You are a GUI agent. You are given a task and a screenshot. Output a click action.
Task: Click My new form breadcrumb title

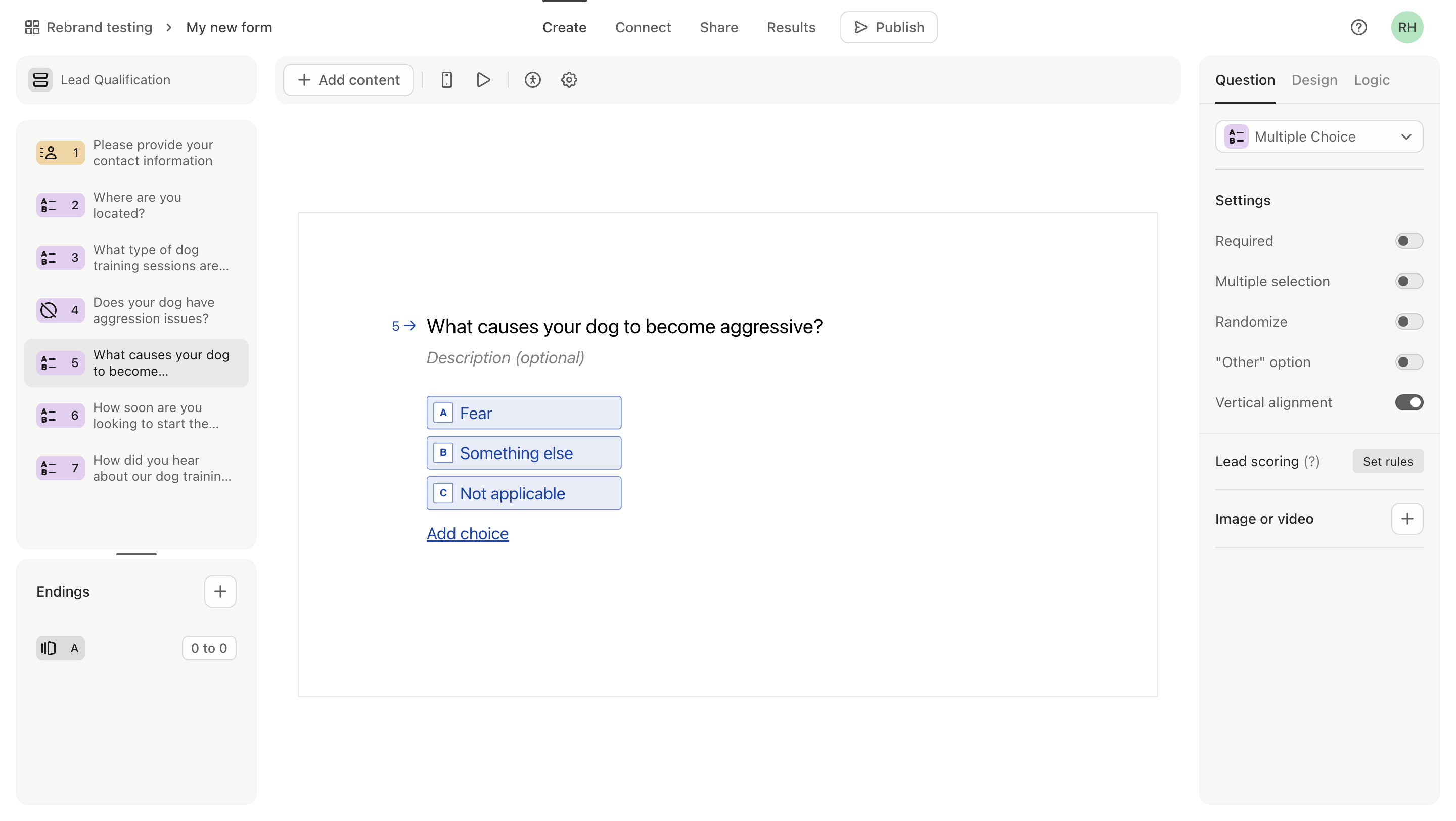pyautogui.click(x=229, y=27)
